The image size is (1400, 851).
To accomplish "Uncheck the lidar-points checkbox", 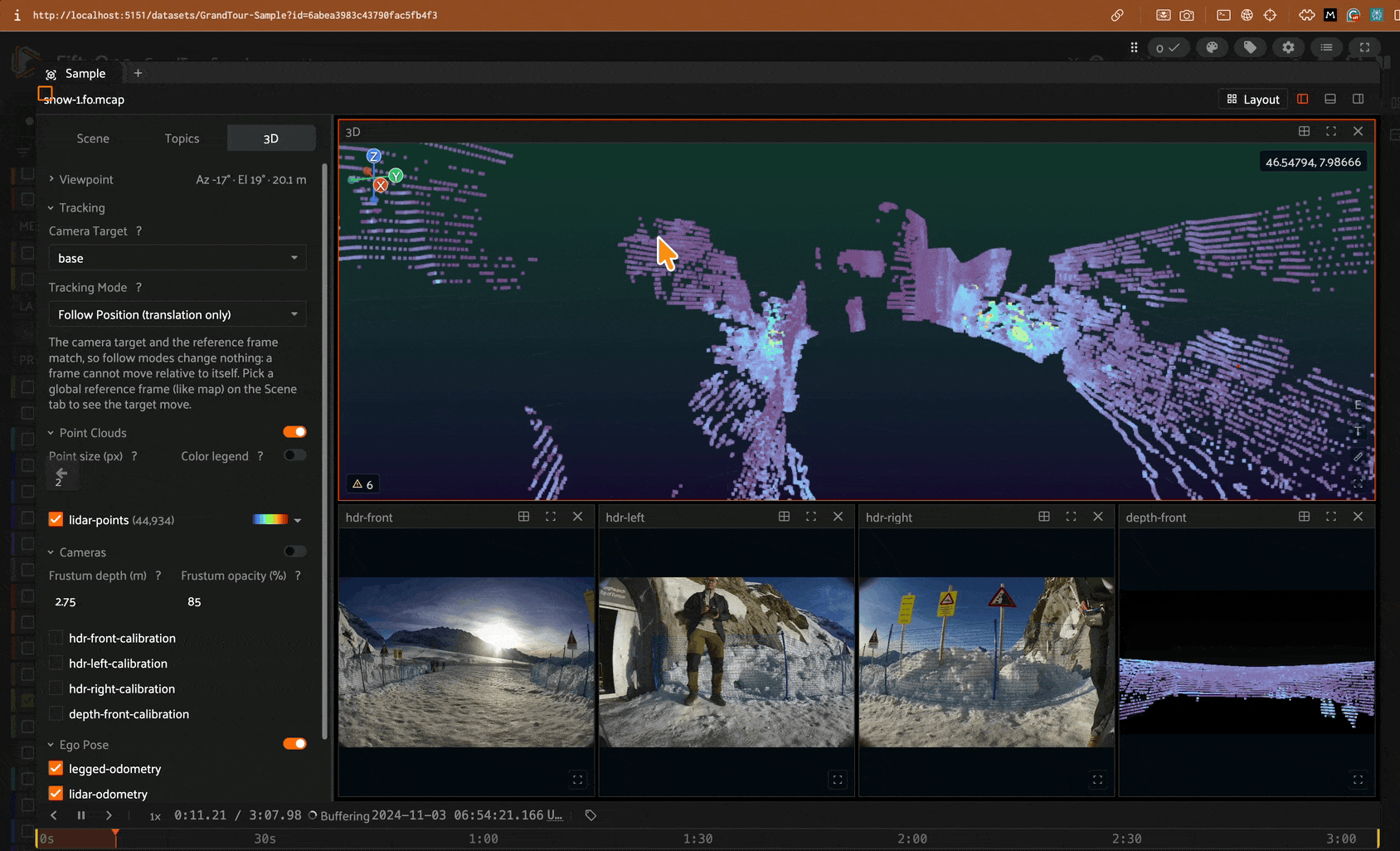I will coord(56,519).
